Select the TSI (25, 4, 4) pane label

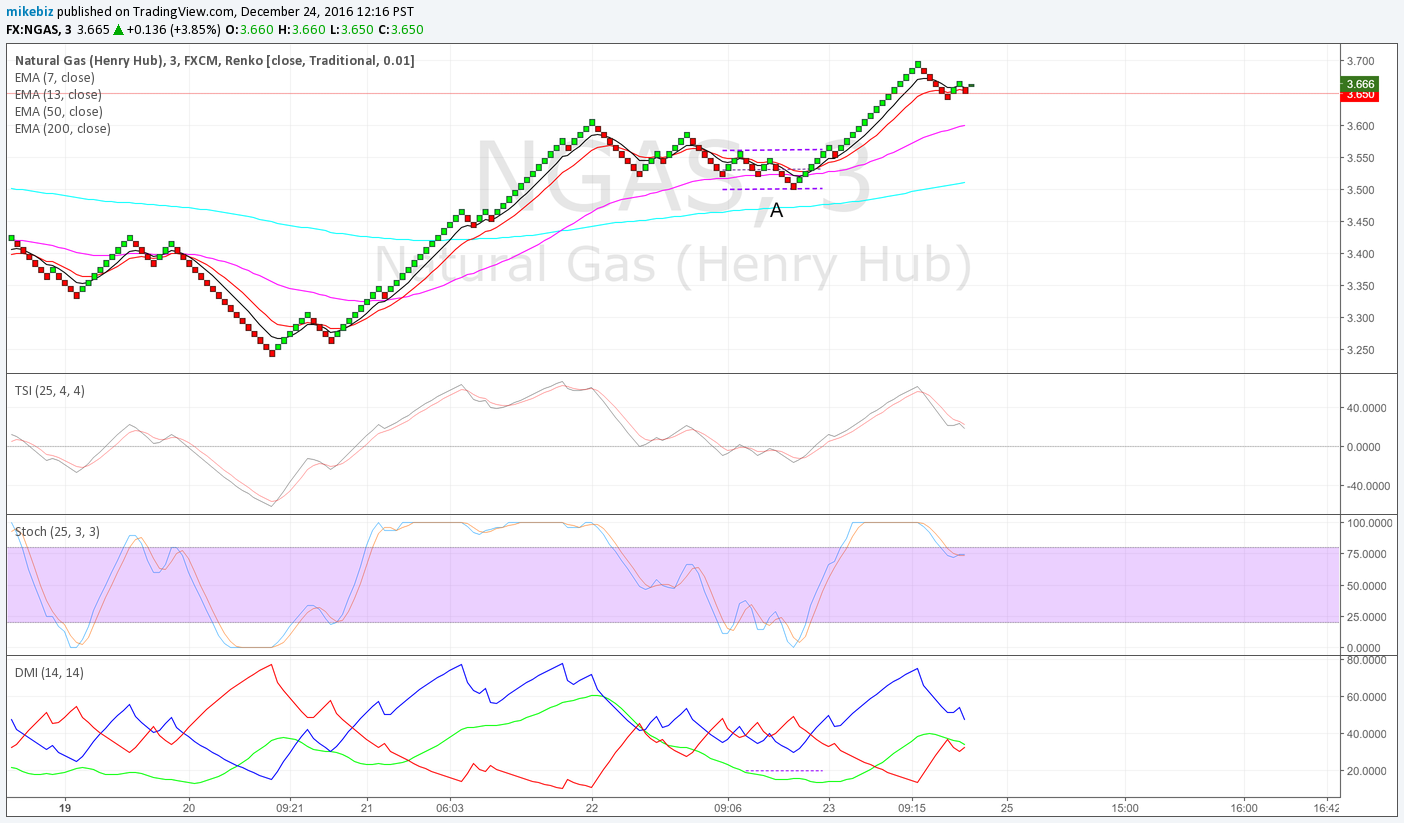49,390
